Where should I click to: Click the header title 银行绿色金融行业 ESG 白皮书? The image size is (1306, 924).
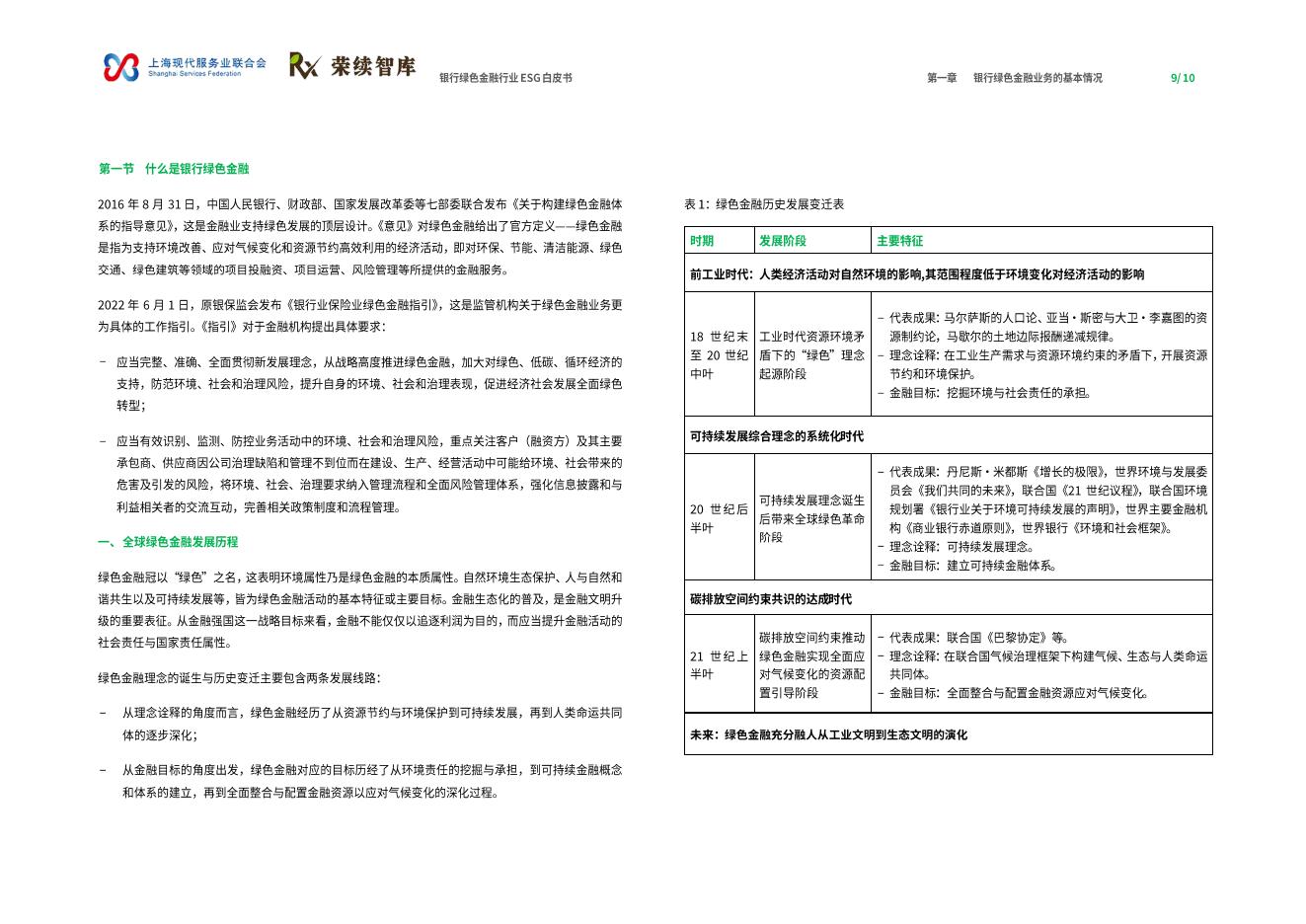(505, 78)
